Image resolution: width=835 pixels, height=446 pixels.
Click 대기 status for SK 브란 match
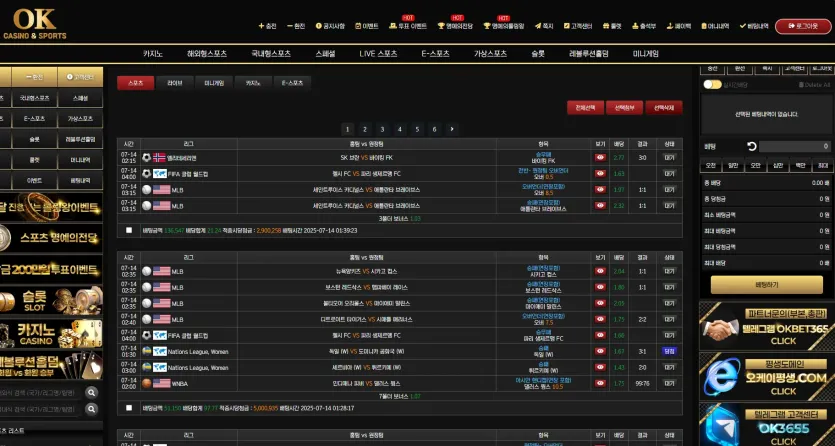669,158
